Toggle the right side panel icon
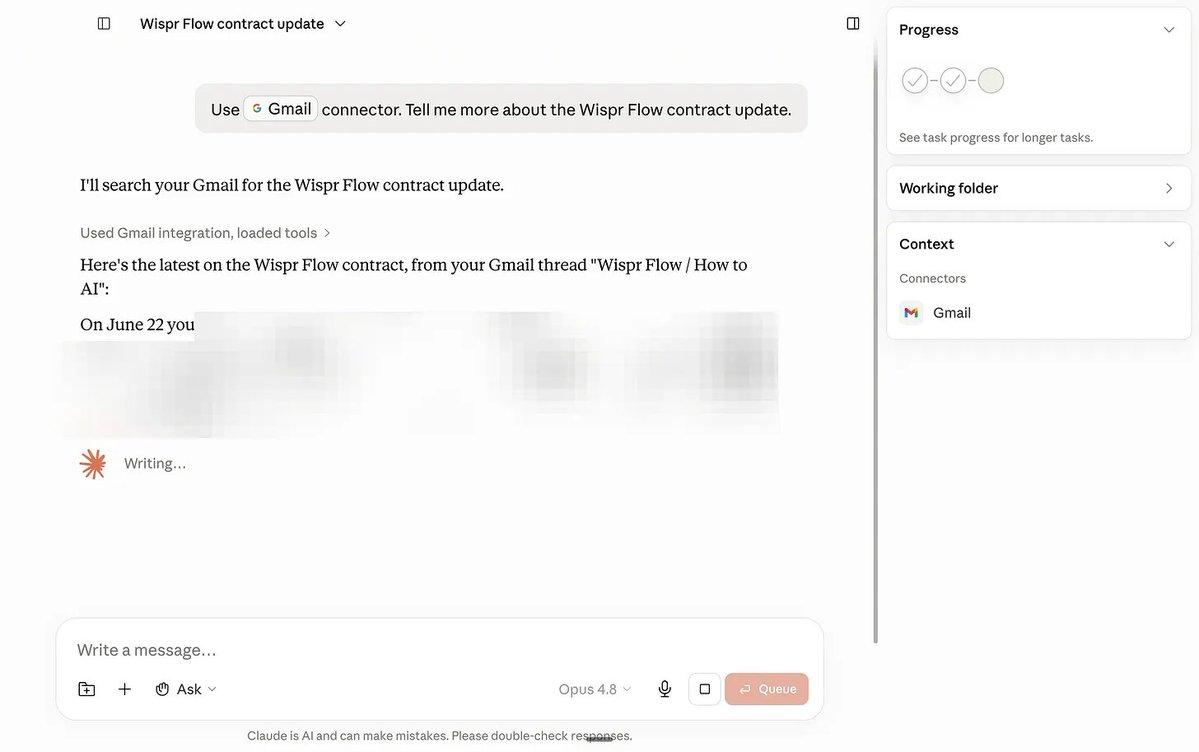Screen dimensions: 1199x752 pos(853,24)
